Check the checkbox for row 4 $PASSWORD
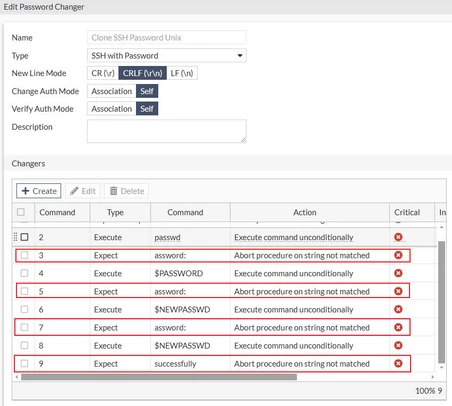This screenshot has height=406, width=452. (x=24, y=273)
